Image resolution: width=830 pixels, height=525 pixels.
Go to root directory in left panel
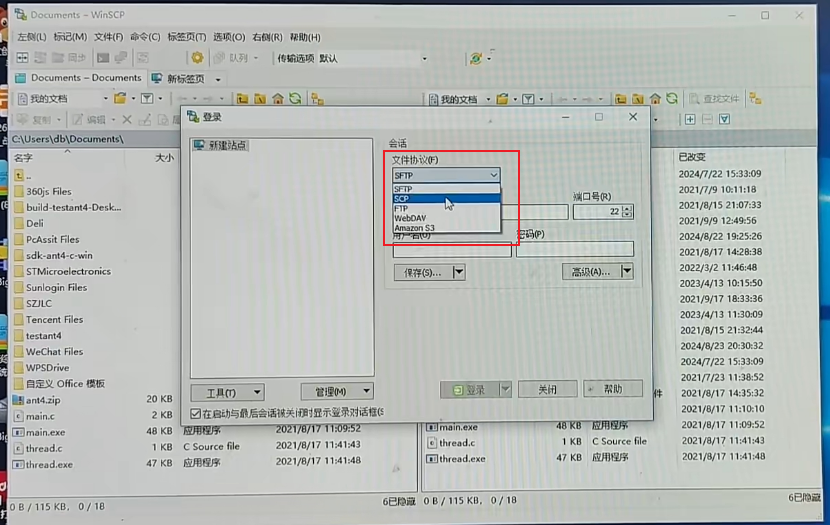point(260,98)
